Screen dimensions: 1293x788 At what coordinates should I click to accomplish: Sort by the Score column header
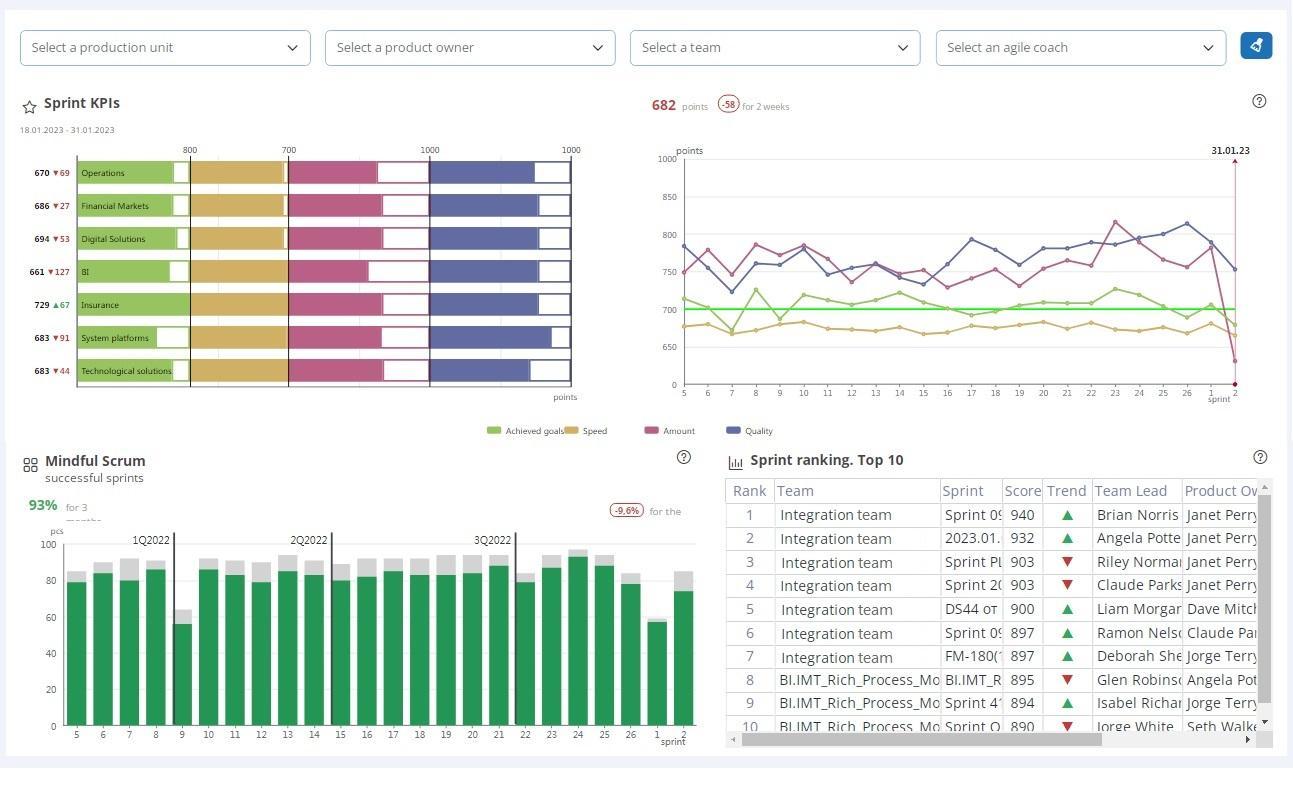tap(1022, 491)
